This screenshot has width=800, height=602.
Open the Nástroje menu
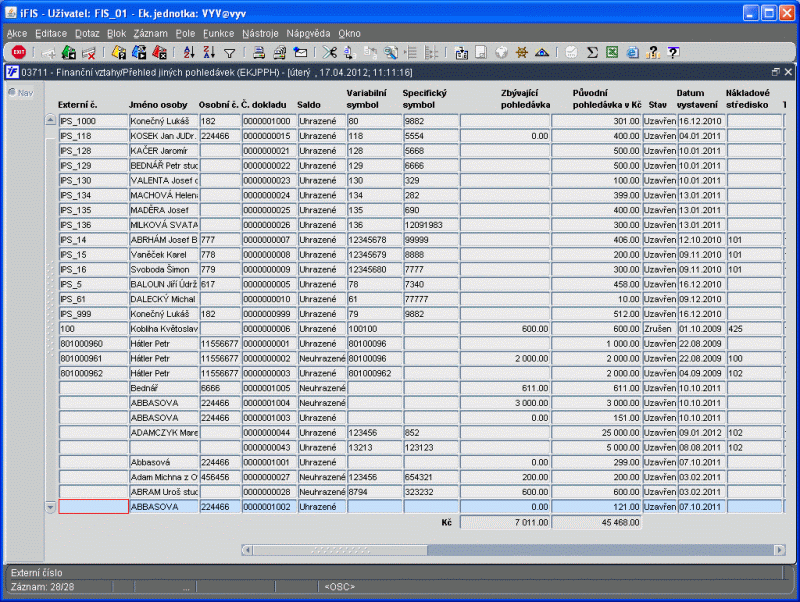pyautogui.click(x=260, y=34)
